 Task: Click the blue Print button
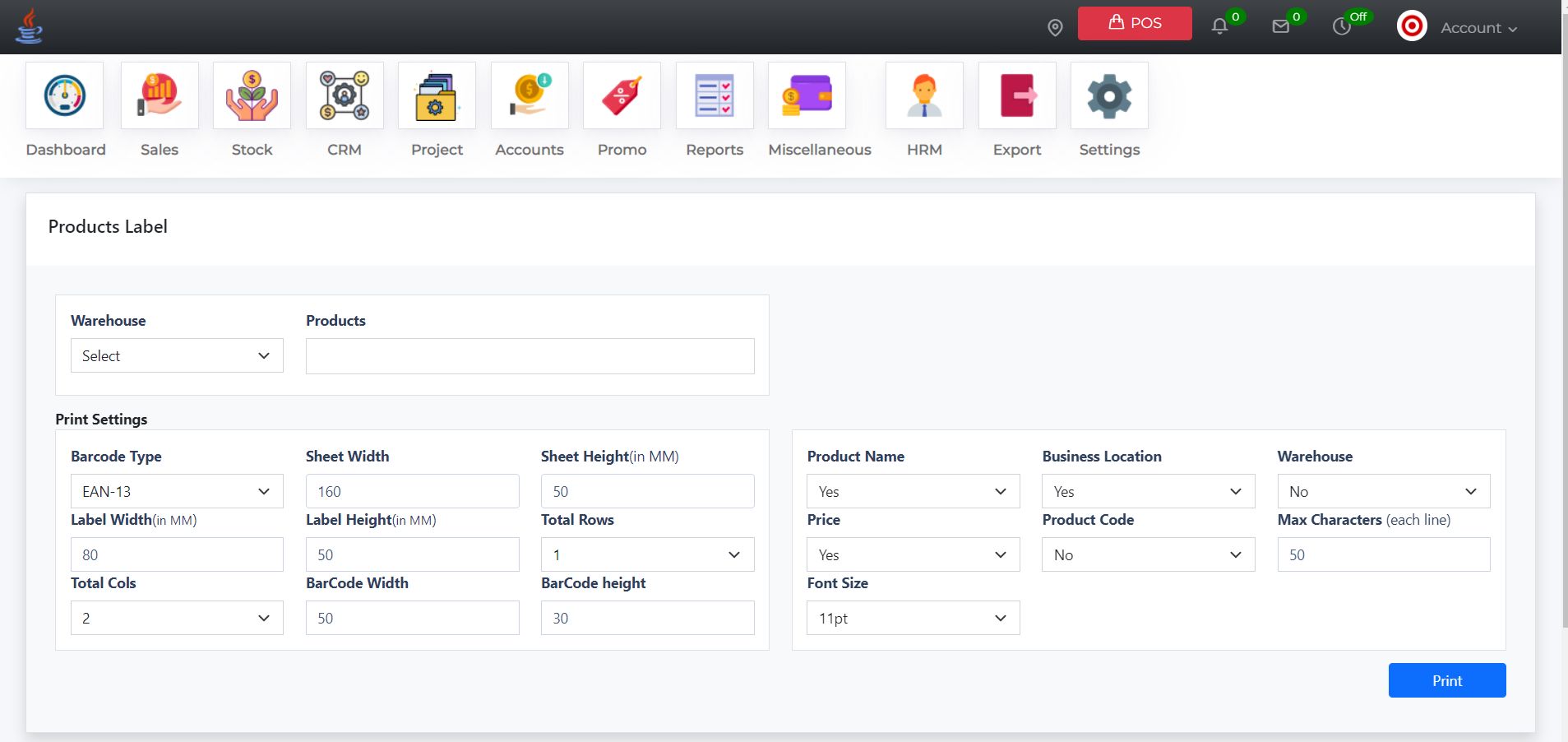point(1447,680)
